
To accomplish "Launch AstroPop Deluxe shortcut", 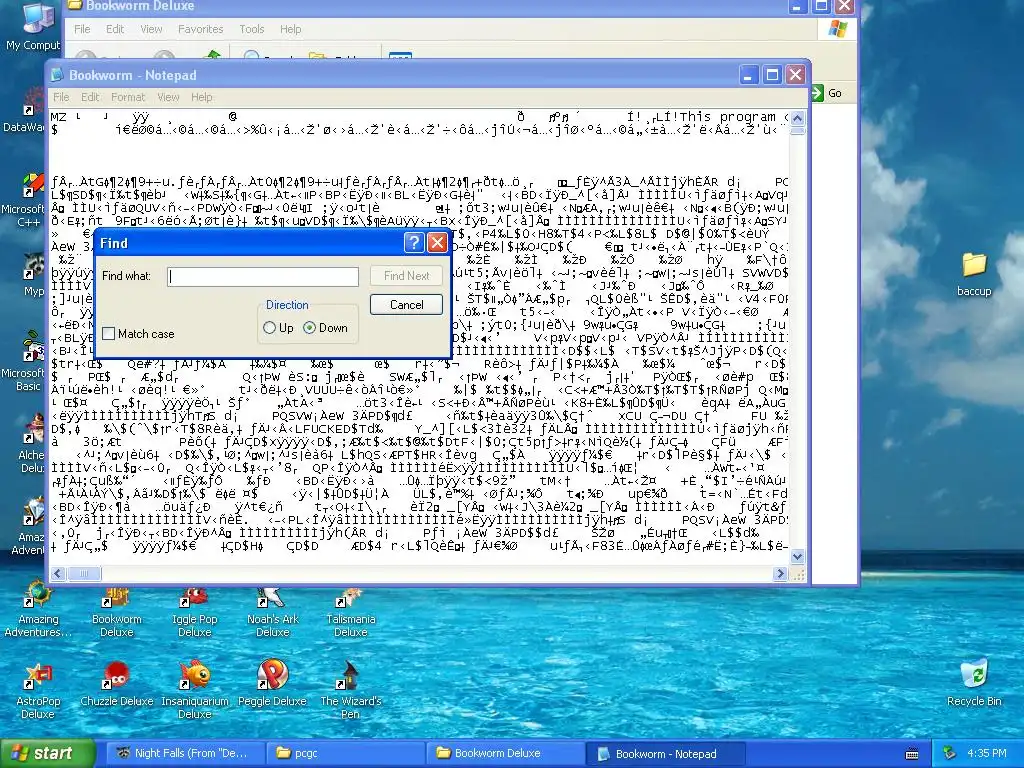I will click(38, 691).
